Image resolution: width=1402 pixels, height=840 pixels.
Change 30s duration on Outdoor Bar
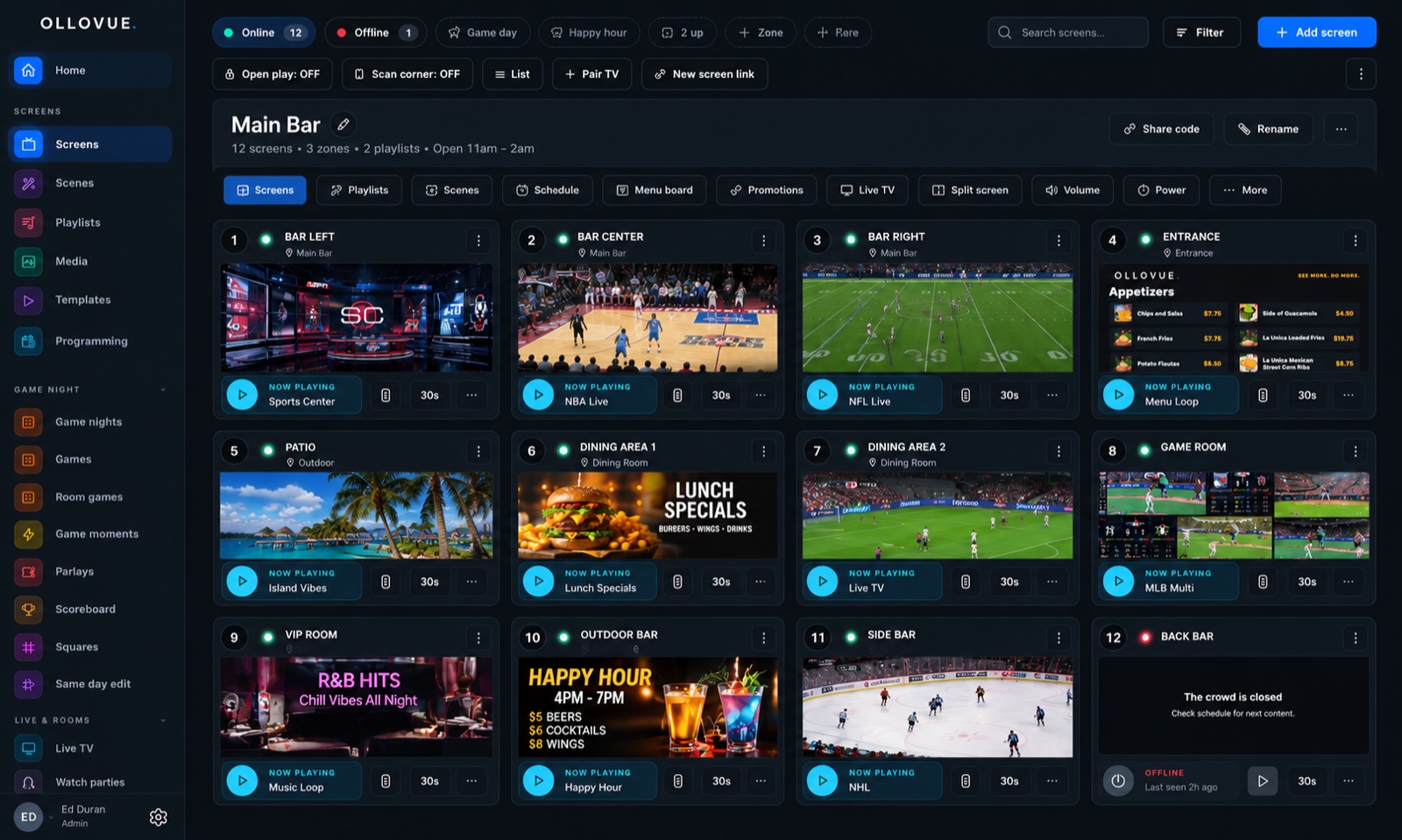coord(721,780)
